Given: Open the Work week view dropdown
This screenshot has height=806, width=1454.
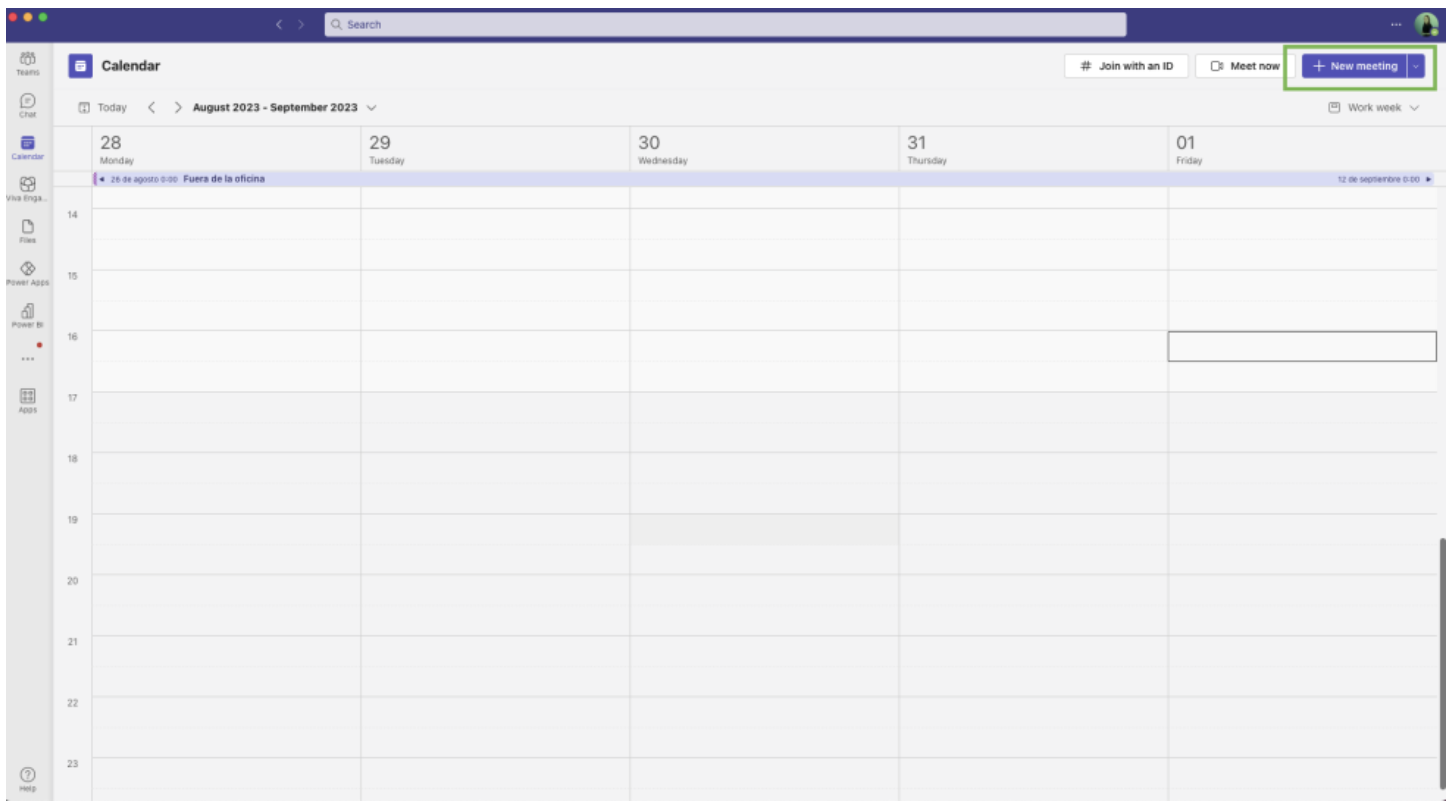Looking at the screenshot, I should click(1373, 108).
